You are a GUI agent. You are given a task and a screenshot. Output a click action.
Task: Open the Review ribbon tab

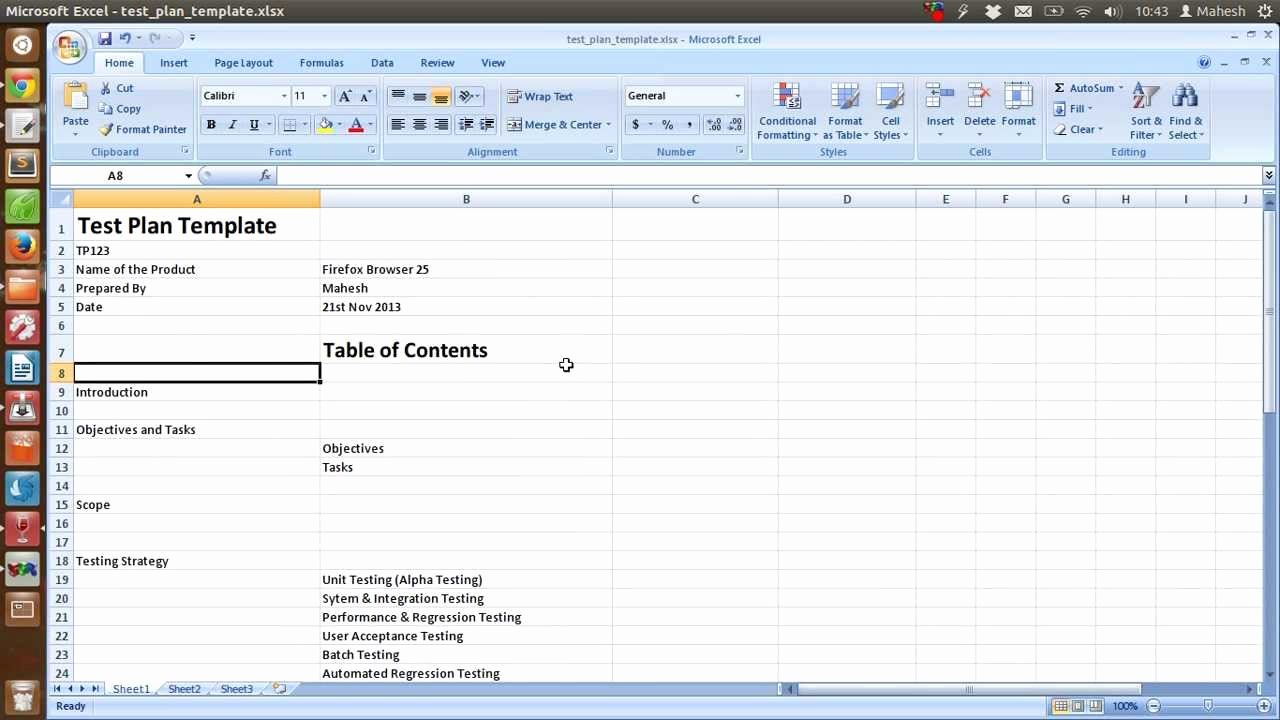pos(437,62)
